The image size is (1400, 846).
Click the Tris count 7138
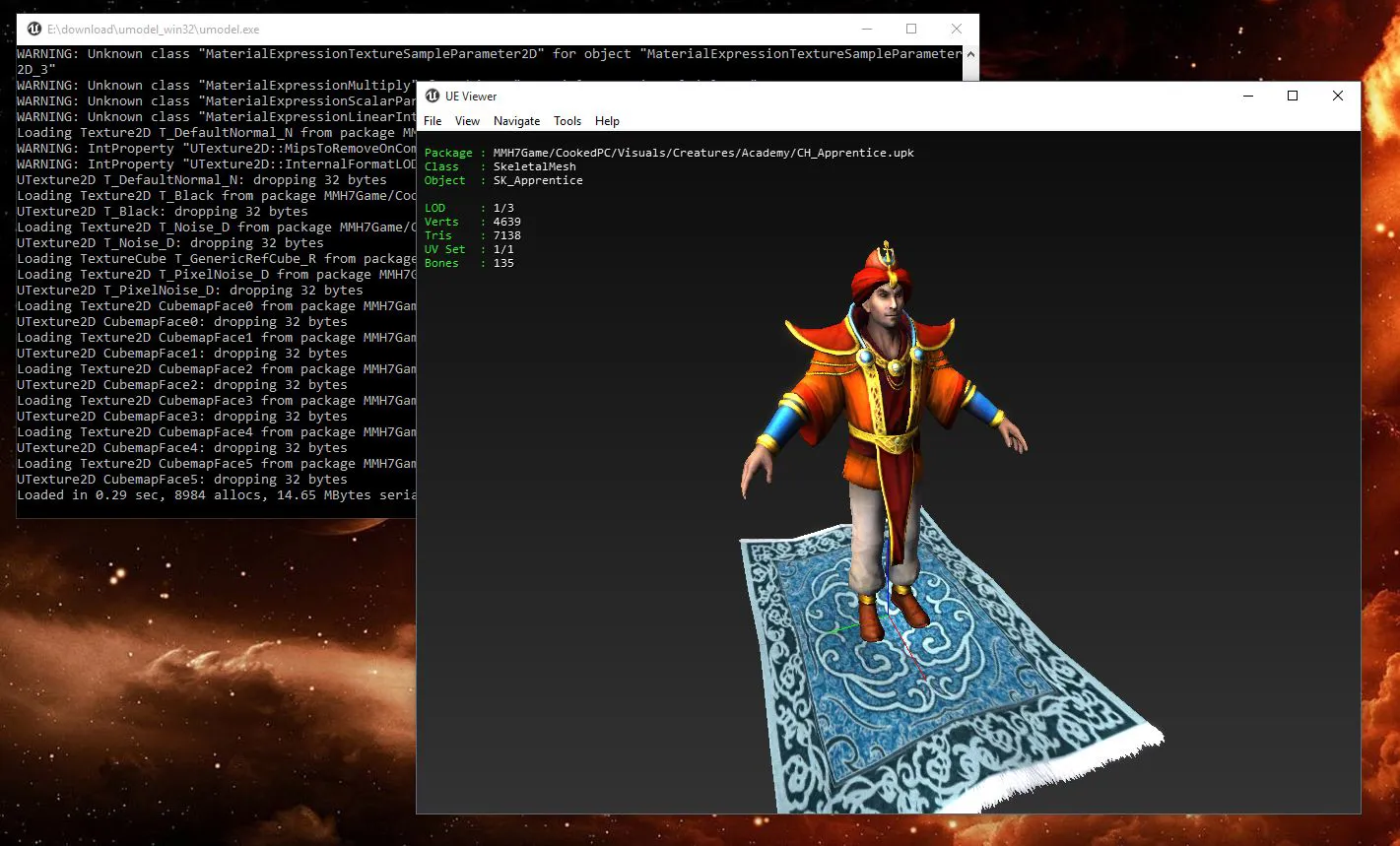[506, 235]
